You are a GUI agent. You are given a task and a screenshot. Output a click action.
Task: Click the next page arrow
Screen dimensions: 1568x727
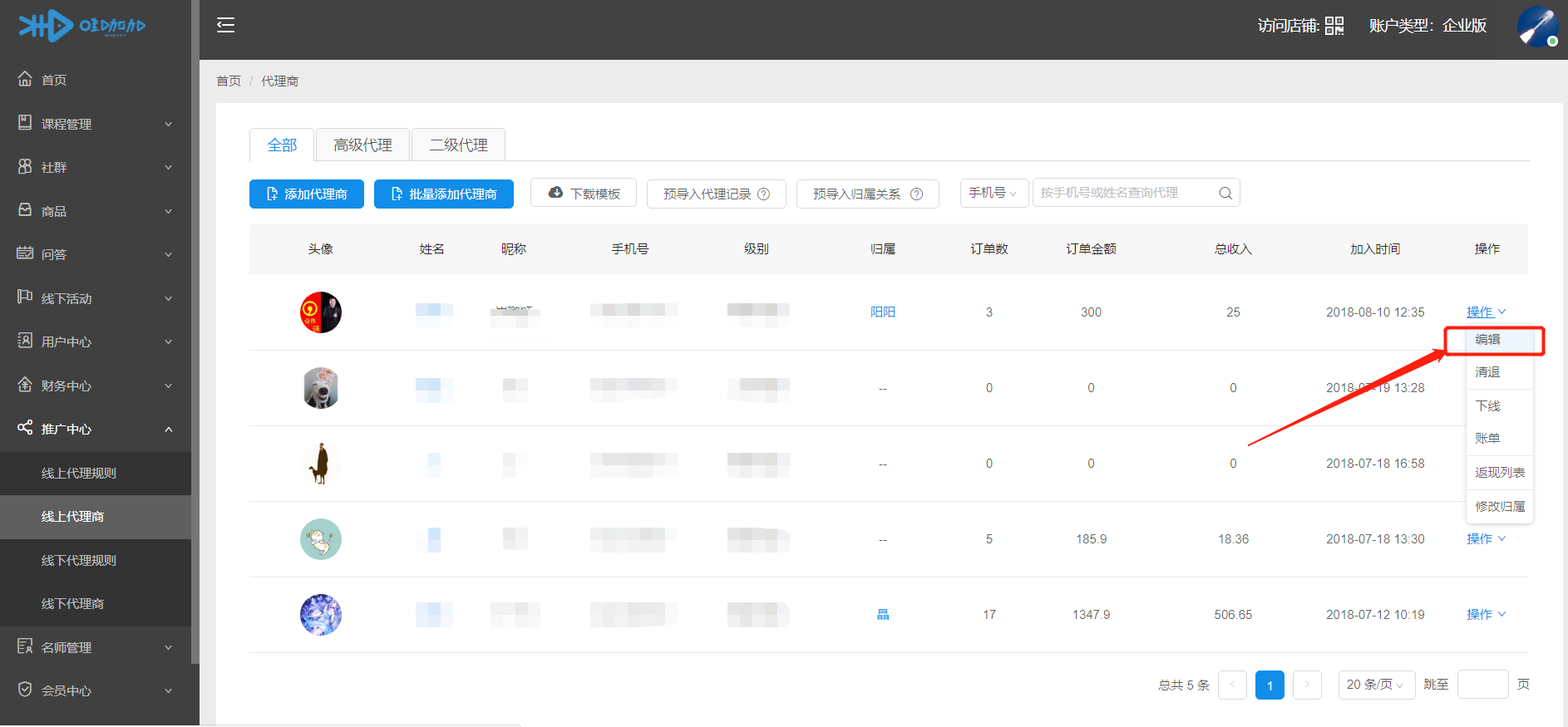click(1307, 685)
